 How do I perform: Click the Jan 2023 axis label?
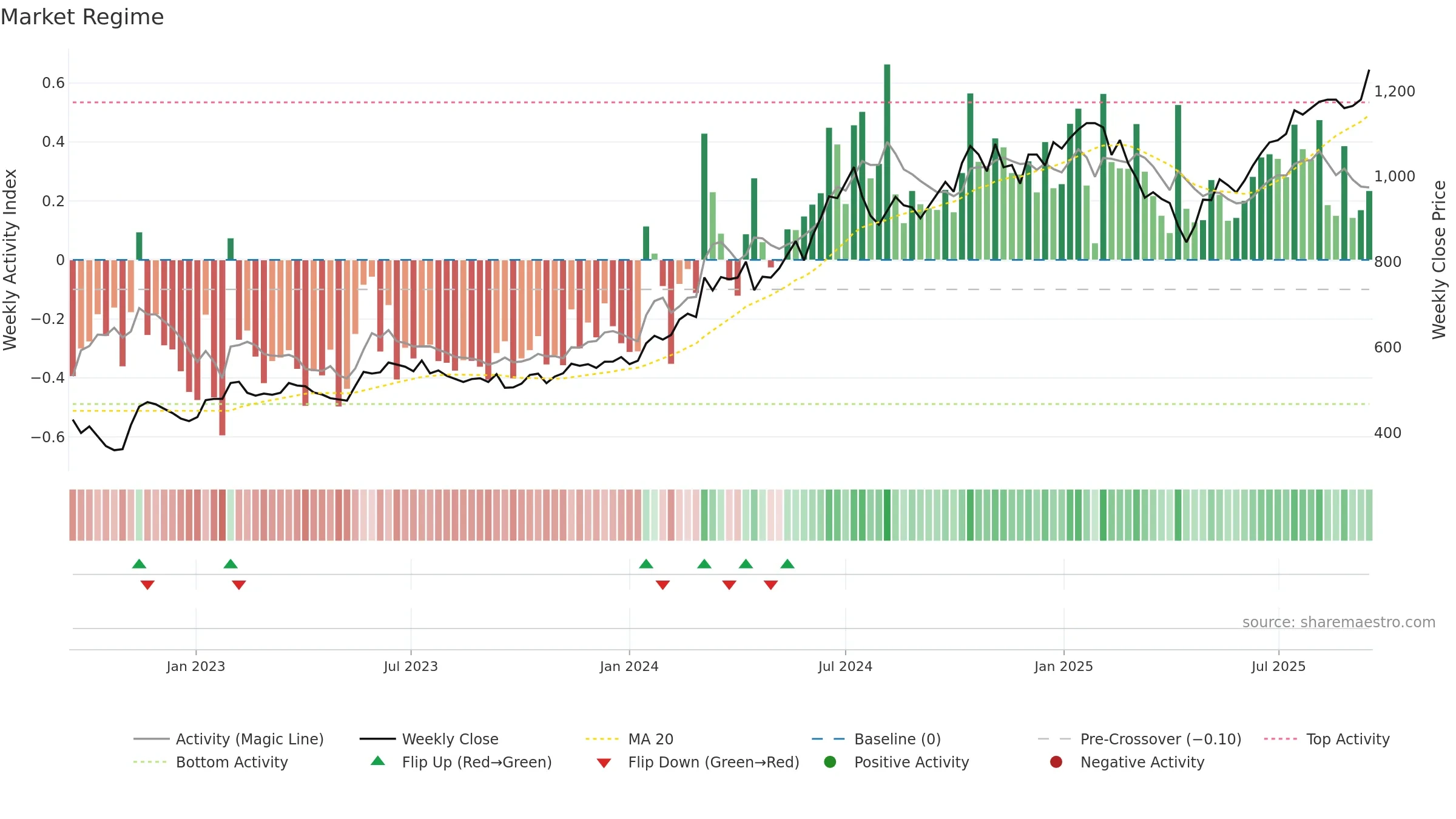[x=196, y=666]
